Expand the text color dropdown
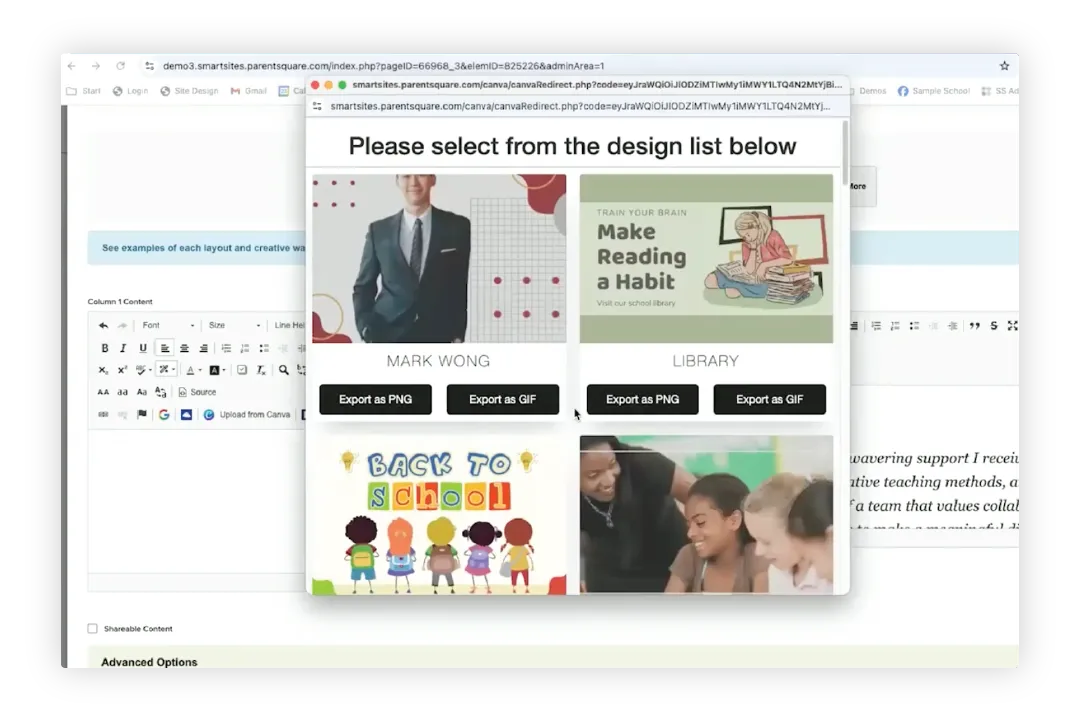Screen dimensions: 1080x721 click(200, 370)
